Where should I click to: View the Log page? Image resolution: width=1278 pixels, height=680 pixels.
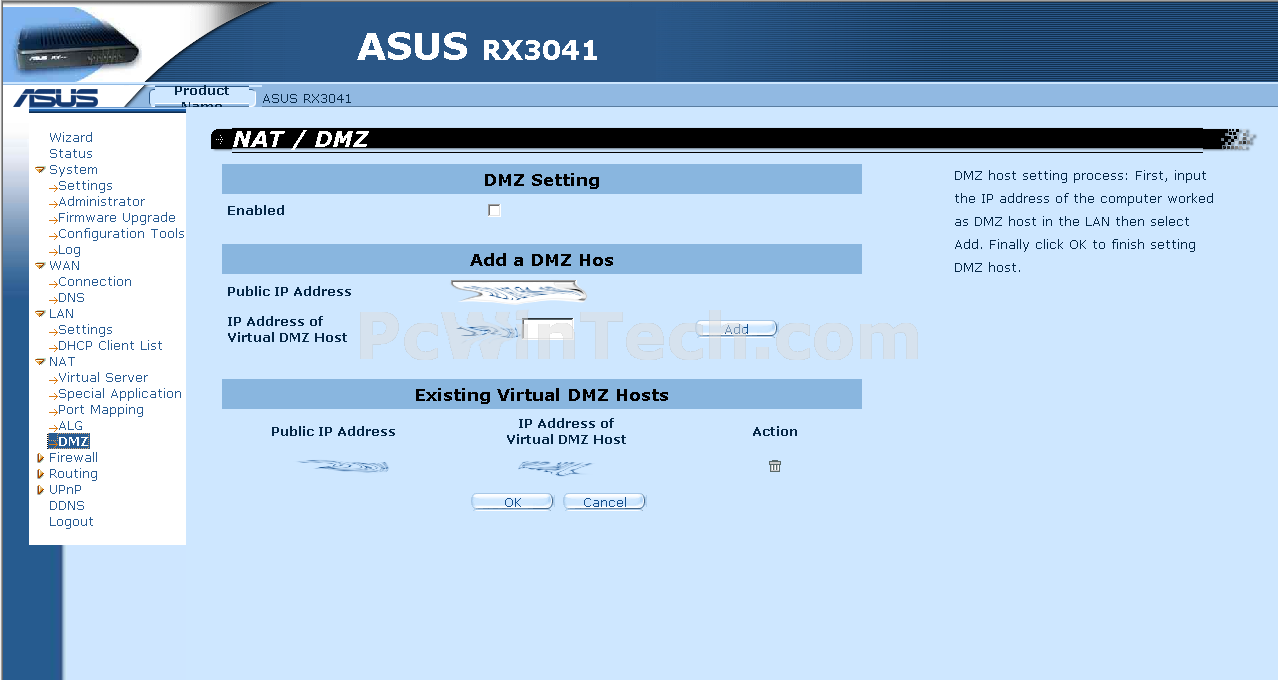coord(69,250)
